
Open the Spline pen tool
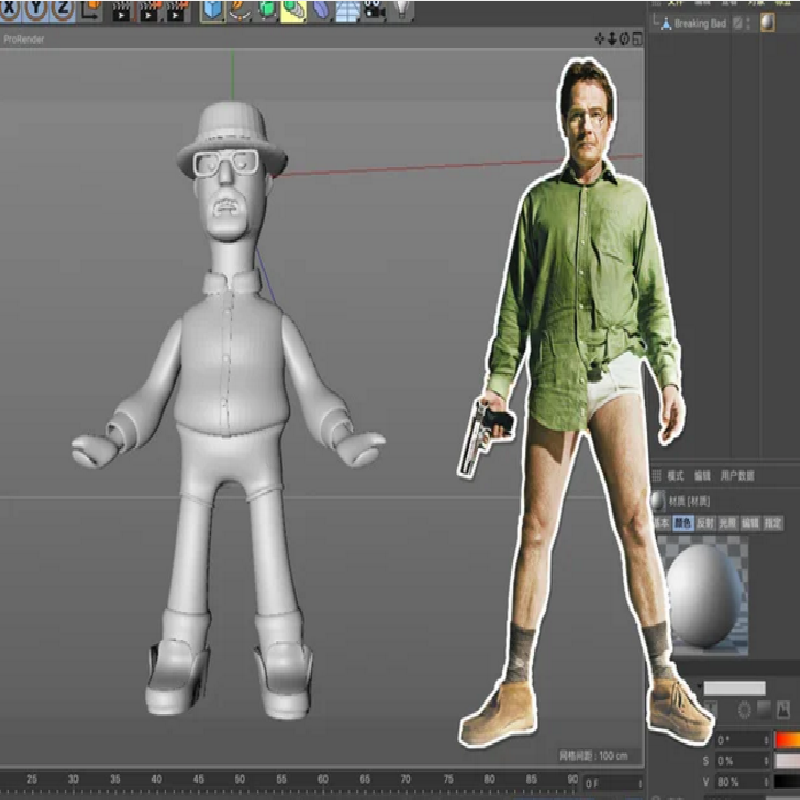point(239,11)
